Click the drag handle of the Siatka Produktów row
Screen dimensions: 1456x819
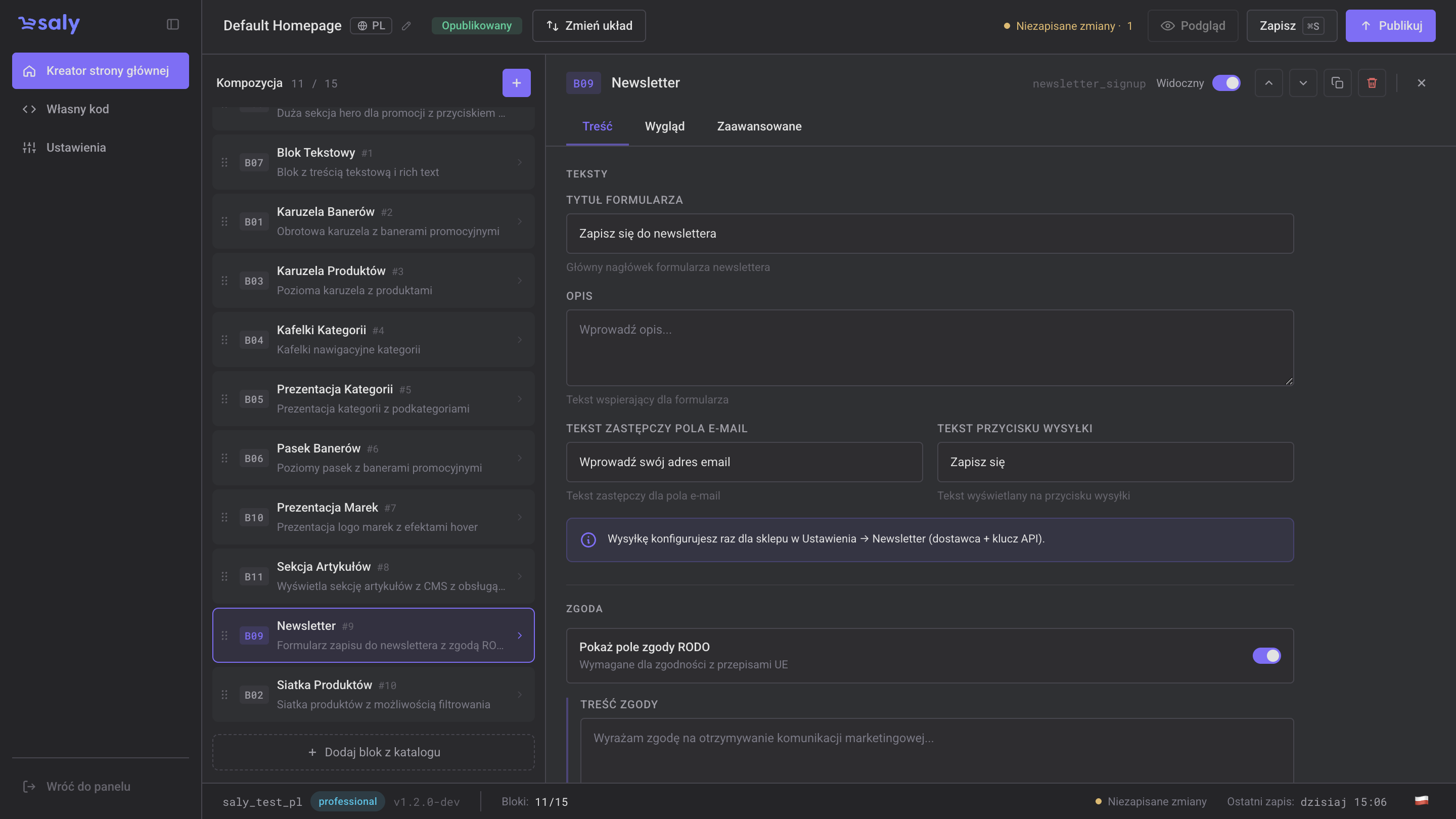[x=224, y=695]
